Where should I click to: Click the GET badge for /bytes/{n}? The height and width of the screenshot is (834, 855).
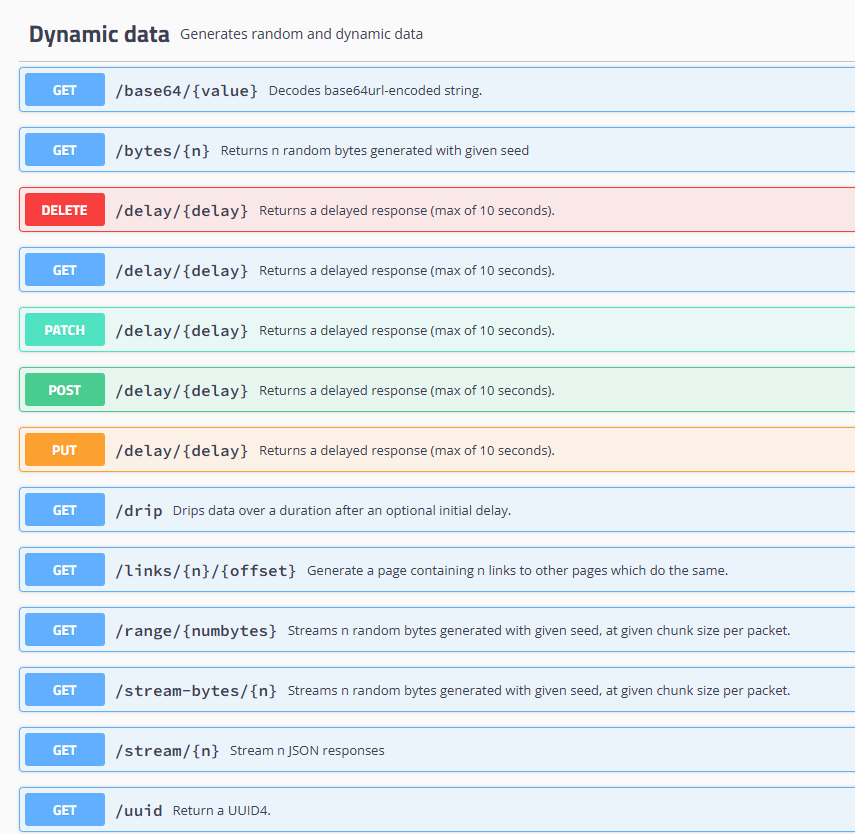tap(65, 150)
